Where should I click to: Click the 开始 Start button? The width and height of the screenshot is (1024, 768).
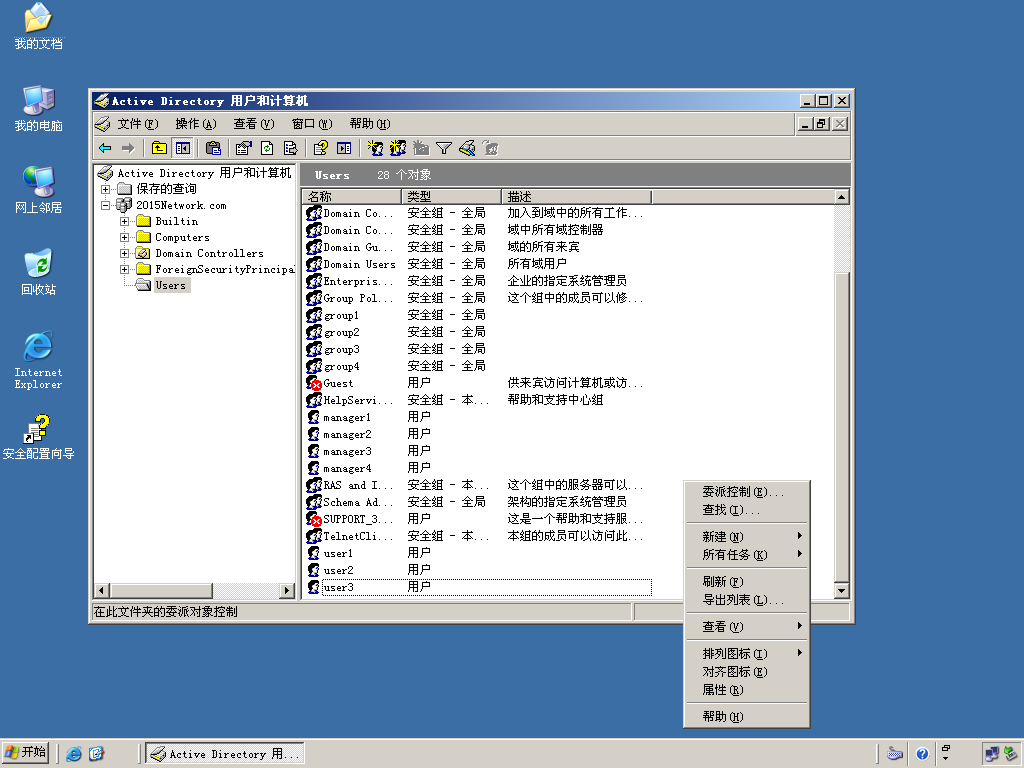click(25, 753)
